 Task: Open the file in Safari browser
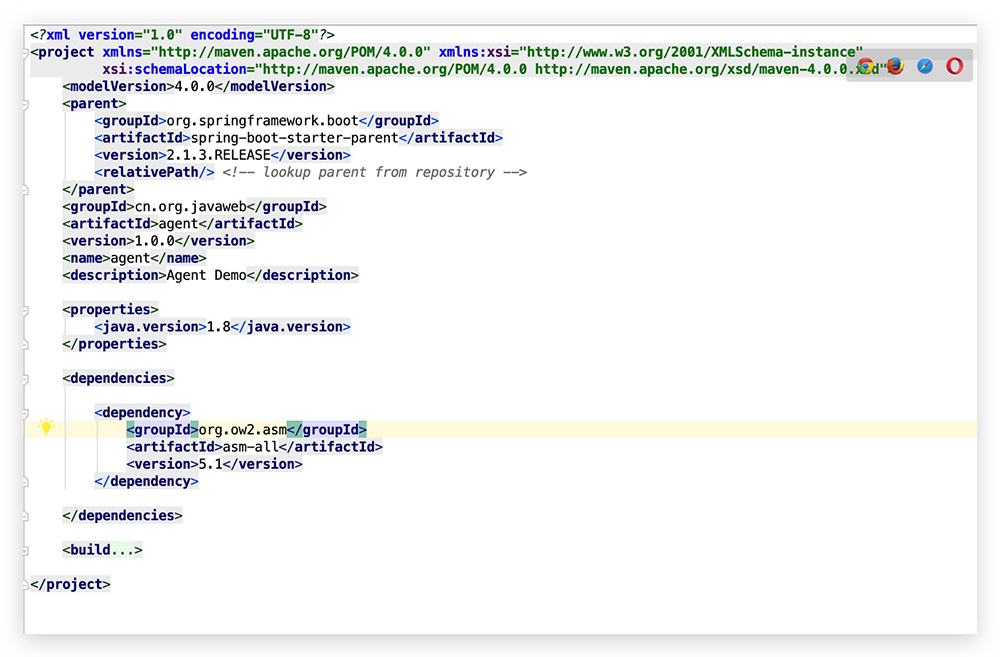tap(925, 66)
